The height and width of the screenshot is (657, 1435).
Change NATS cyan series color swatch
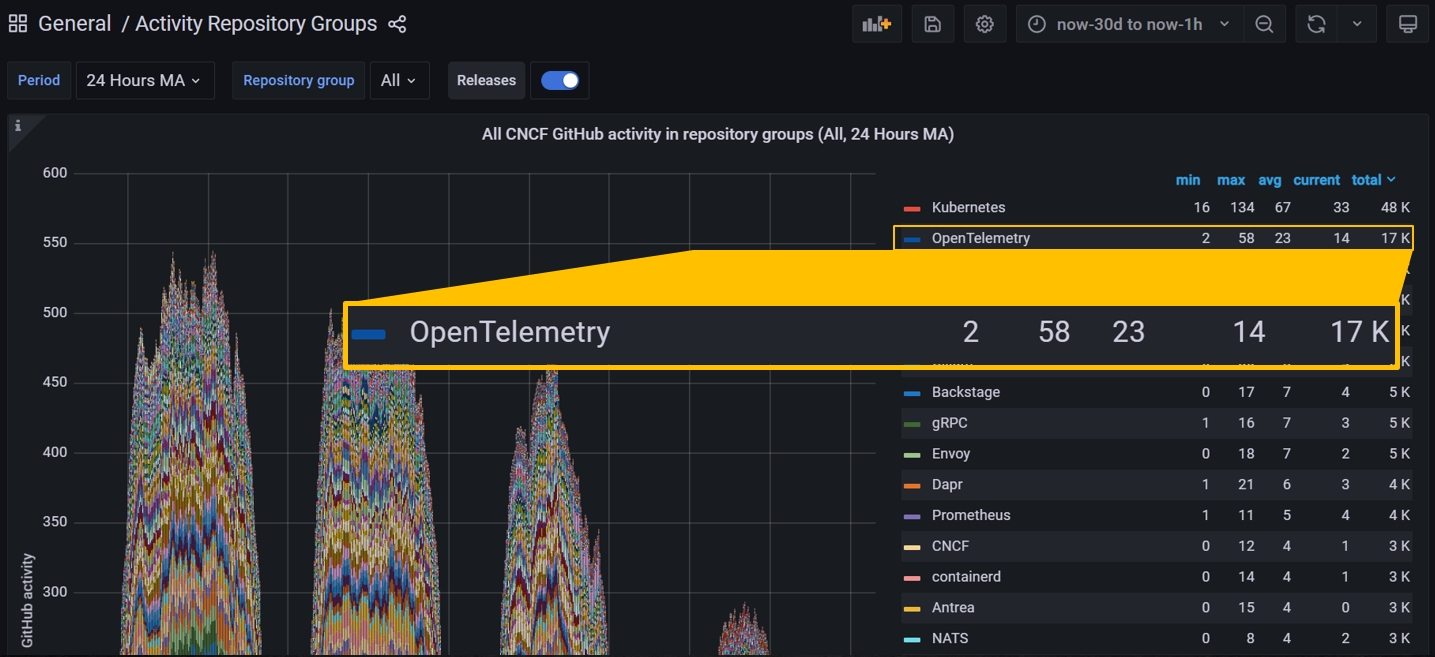(x=911, y=639)
